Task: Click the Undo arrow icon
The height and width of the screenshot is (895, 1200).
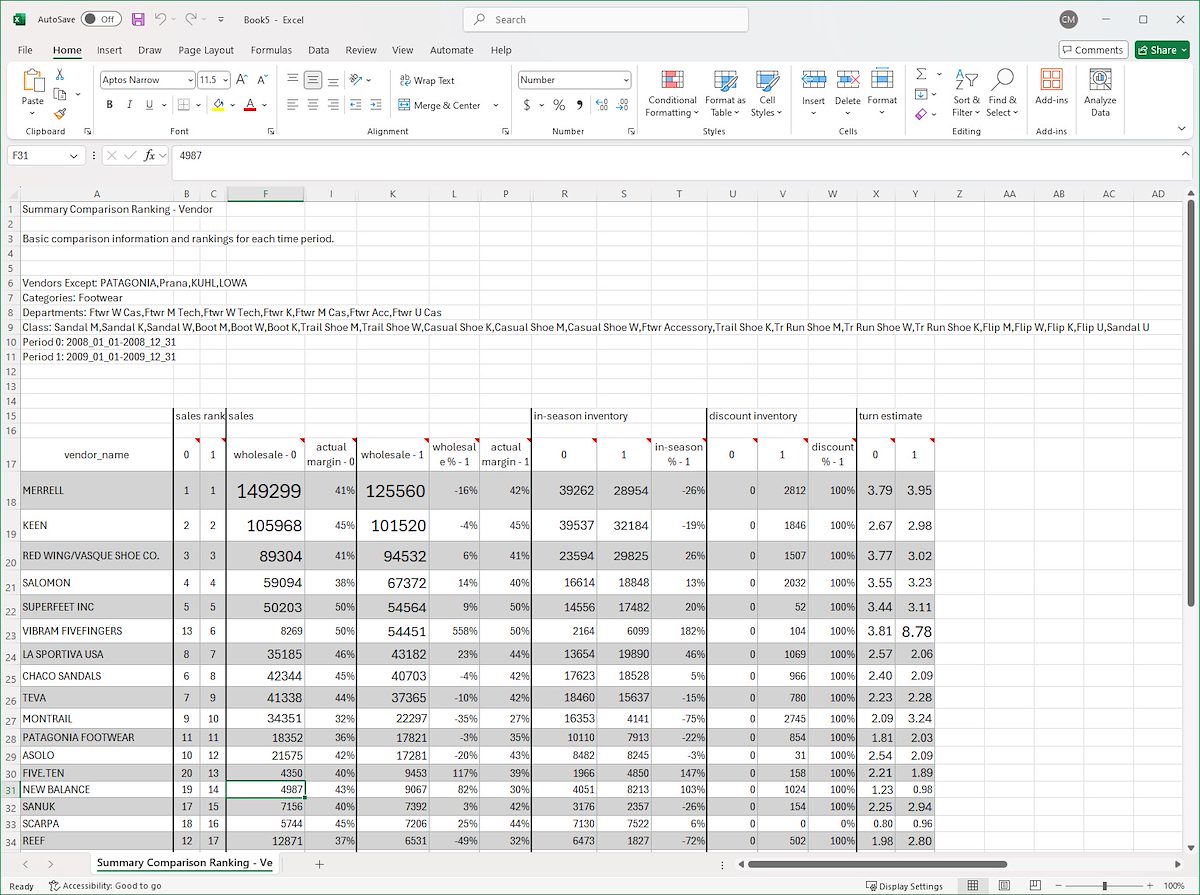Action: [162, 19]
